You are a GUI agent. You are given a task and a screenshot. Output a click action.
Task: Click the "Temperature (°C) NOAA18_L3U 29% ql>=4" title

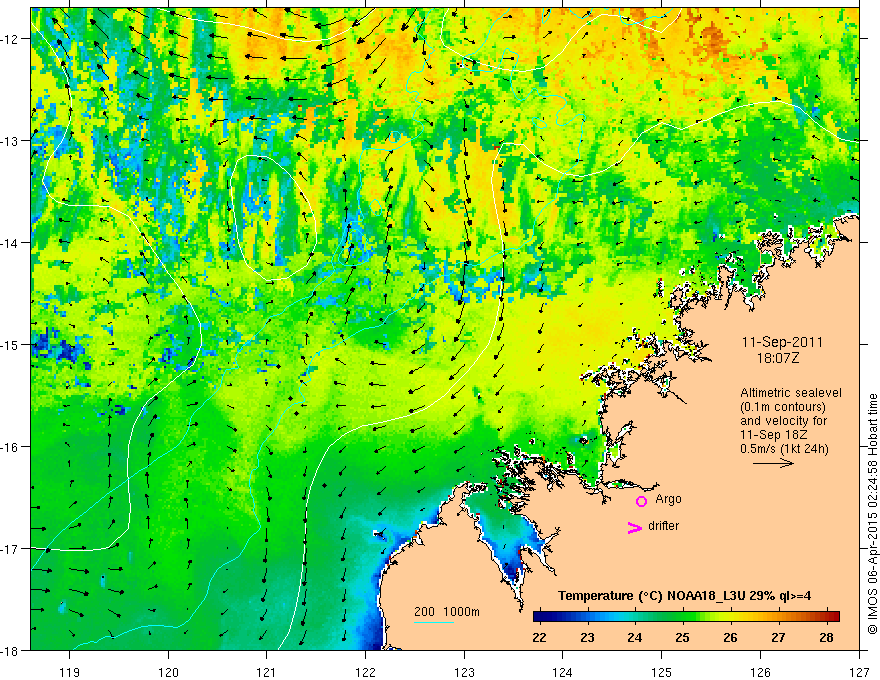coord(684,596)
